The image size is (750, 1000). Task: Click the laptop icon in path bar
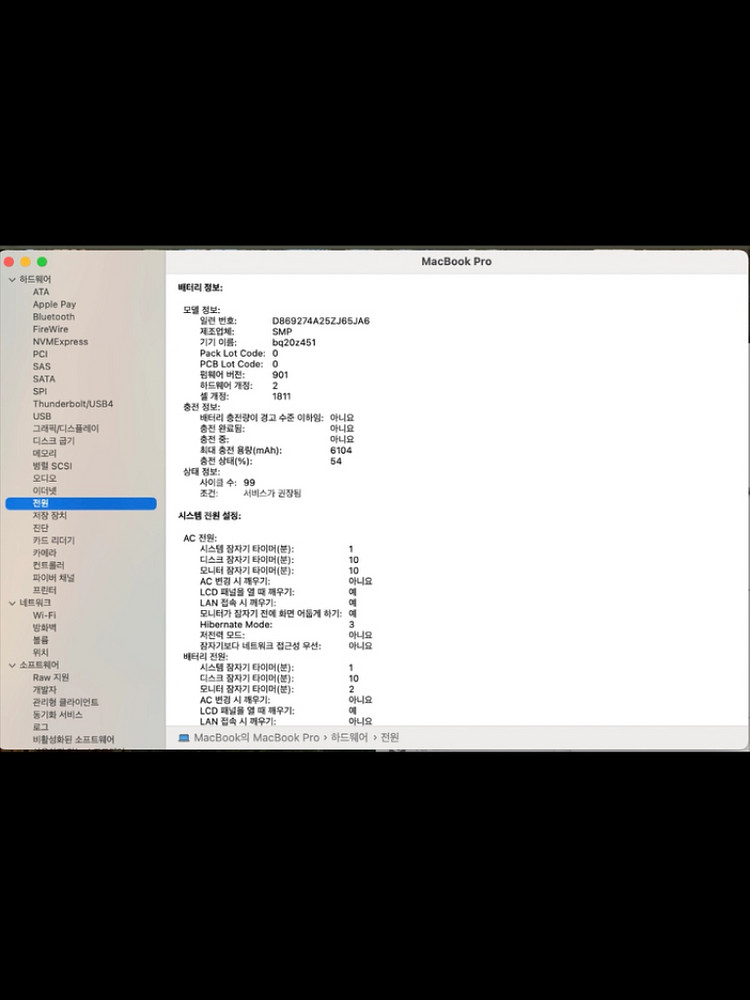click(184, 738)
